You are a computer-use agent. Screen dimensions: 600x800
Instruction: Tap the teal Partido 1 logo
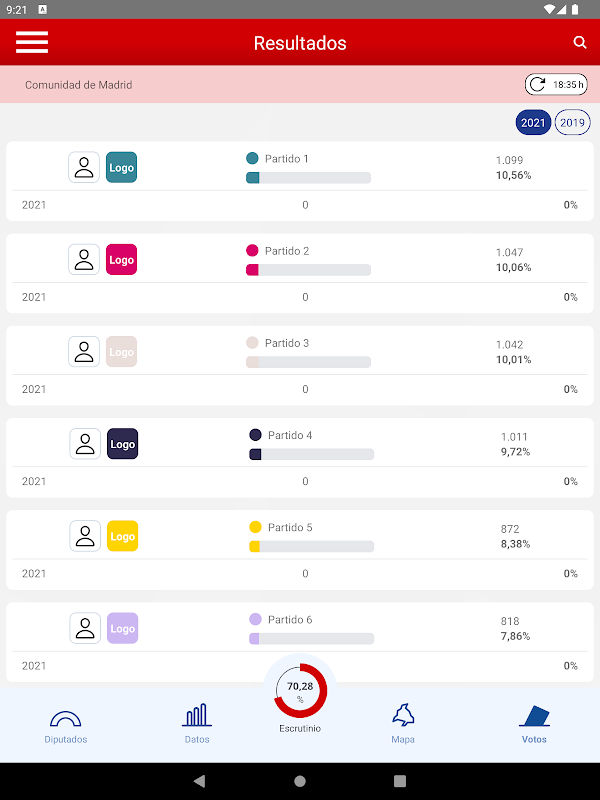pyautogui.click(x=121, y=168)
